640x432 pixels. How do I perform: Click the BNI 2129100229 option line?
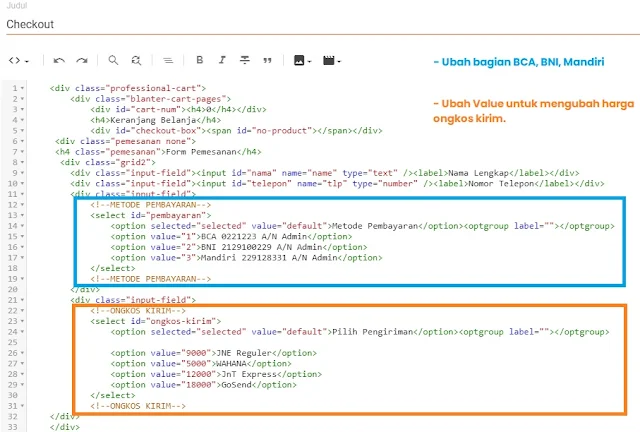coord(239,247)
